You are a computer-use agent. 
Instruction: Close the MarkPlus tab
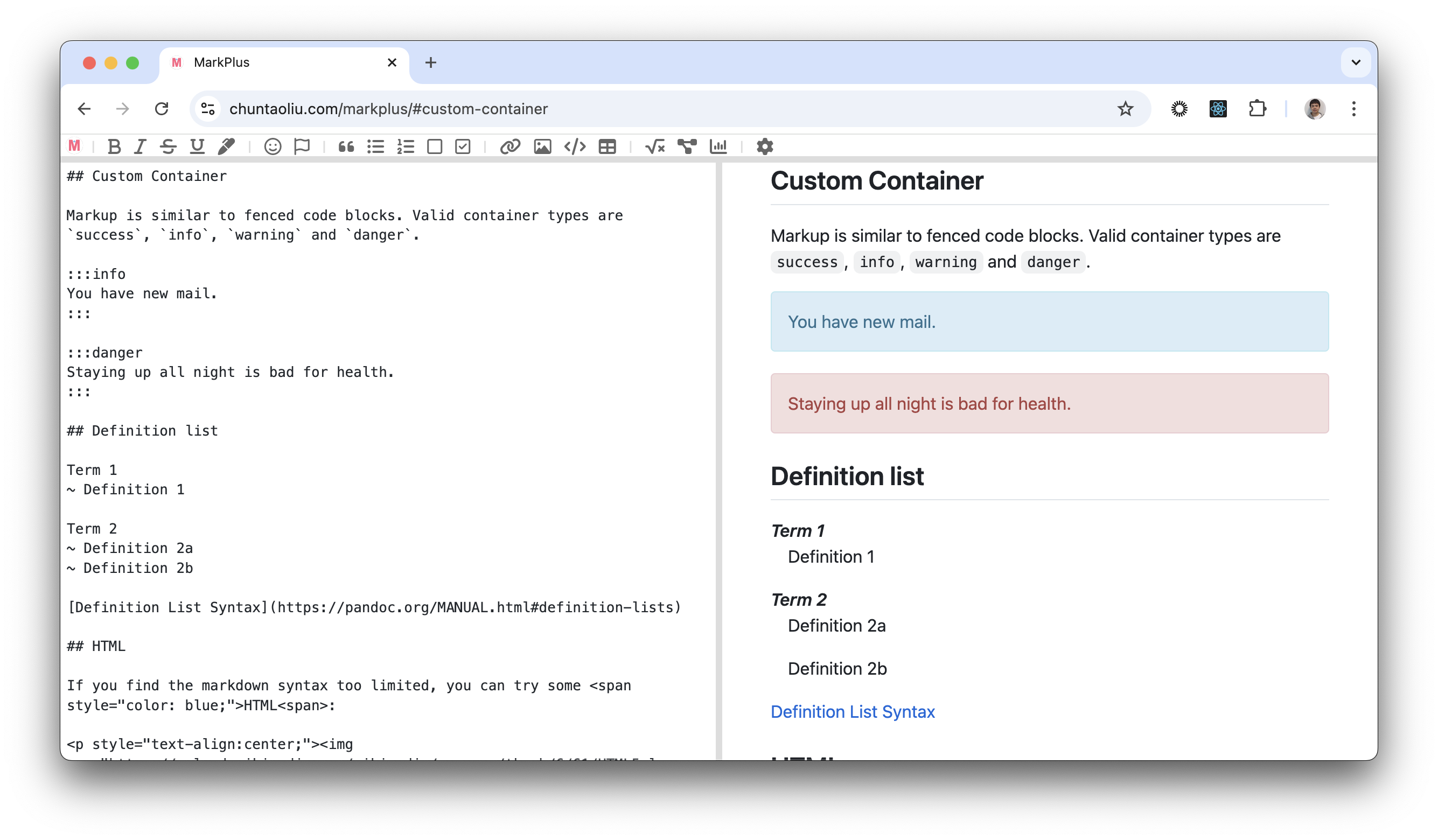coord(392,62)
